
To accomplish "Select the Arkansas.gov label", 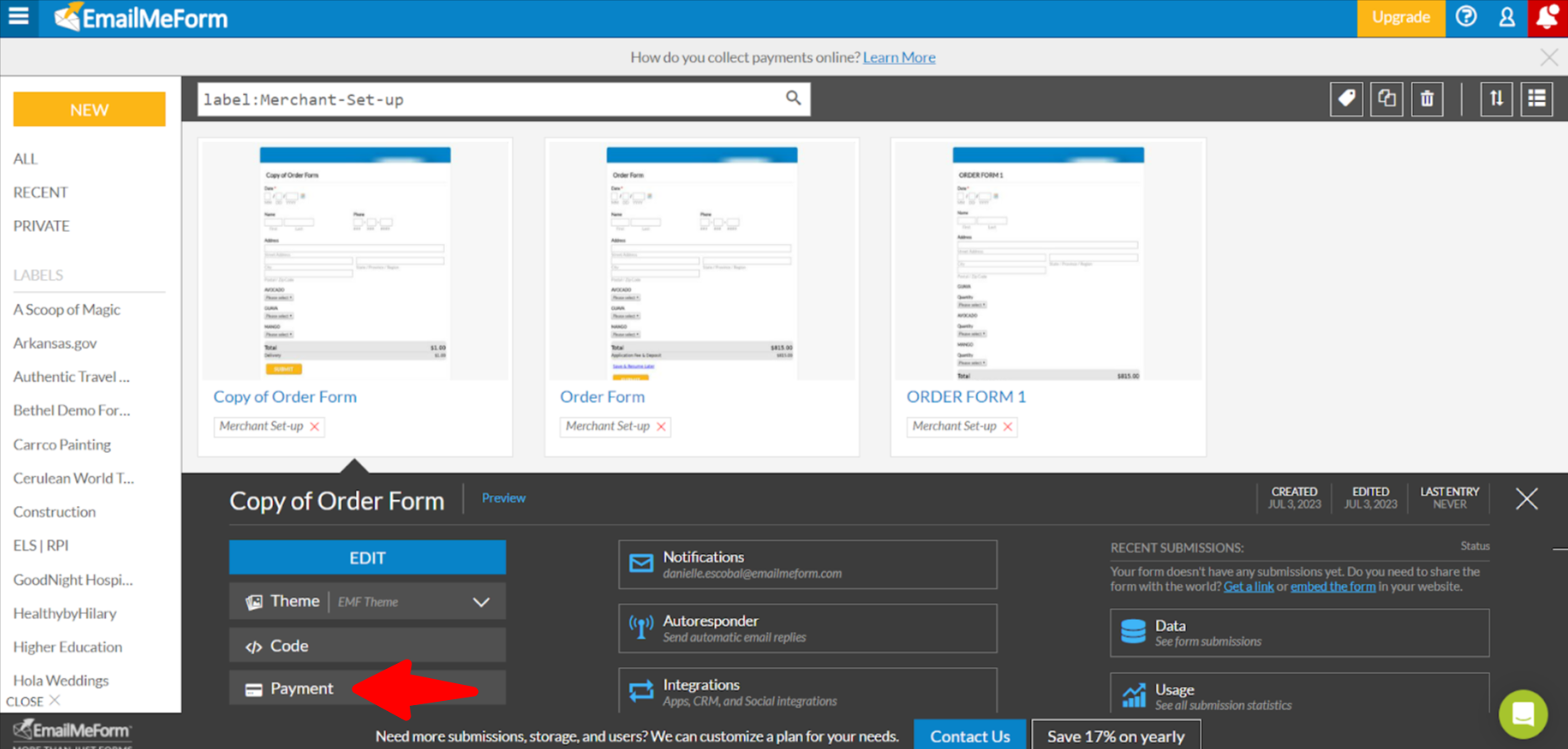I will 55,343.
